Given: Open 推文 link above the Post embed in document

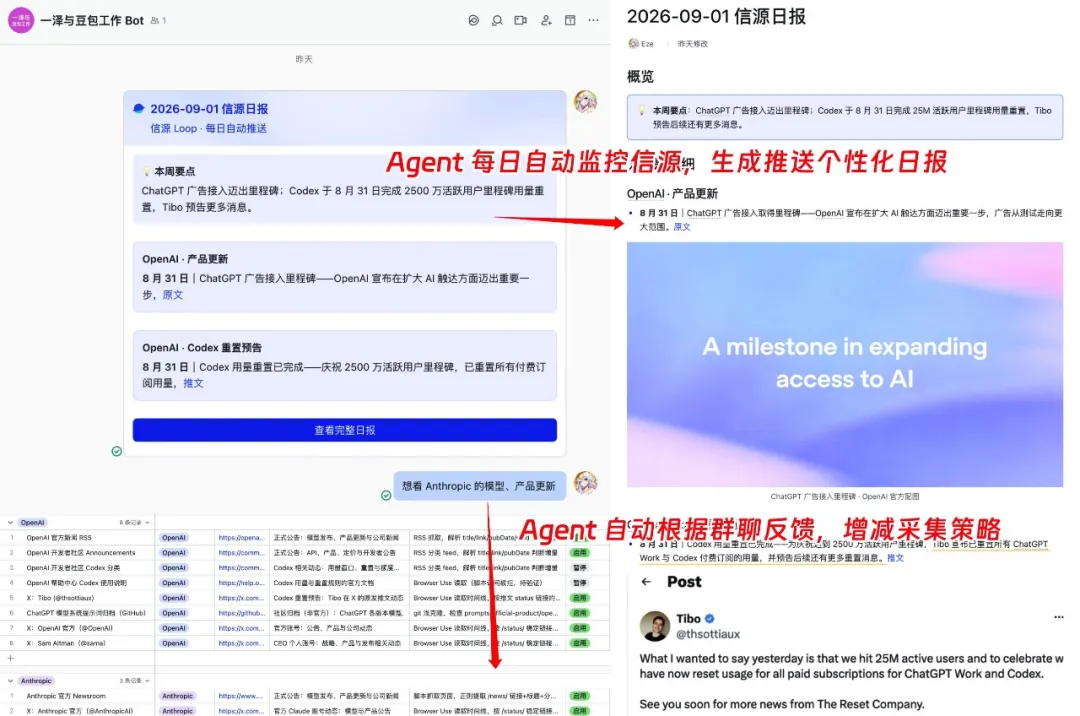Looking at the screenshot, I should pos(895,558).
